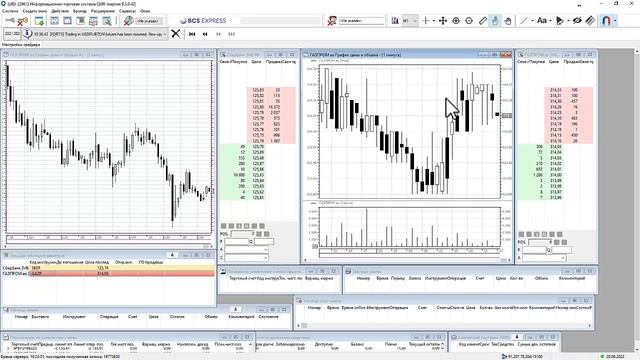The height and width of the screenshot is (360, 640).
Task: Jump to the last message with skip-forward button
Action: tap(231, 34)
